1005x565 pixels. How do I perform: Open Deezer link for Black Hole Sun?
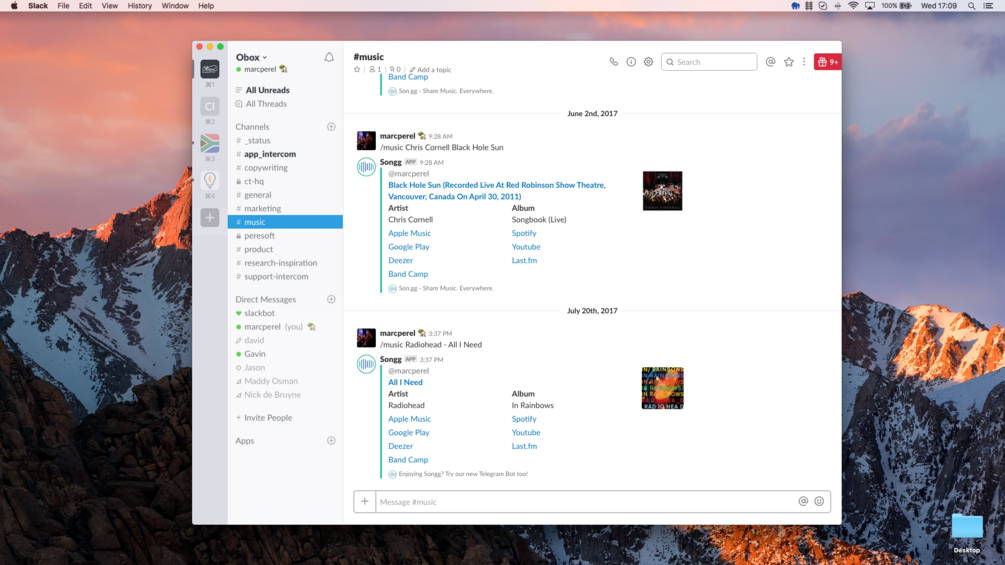pyautogui.click(x=401, y=260)
